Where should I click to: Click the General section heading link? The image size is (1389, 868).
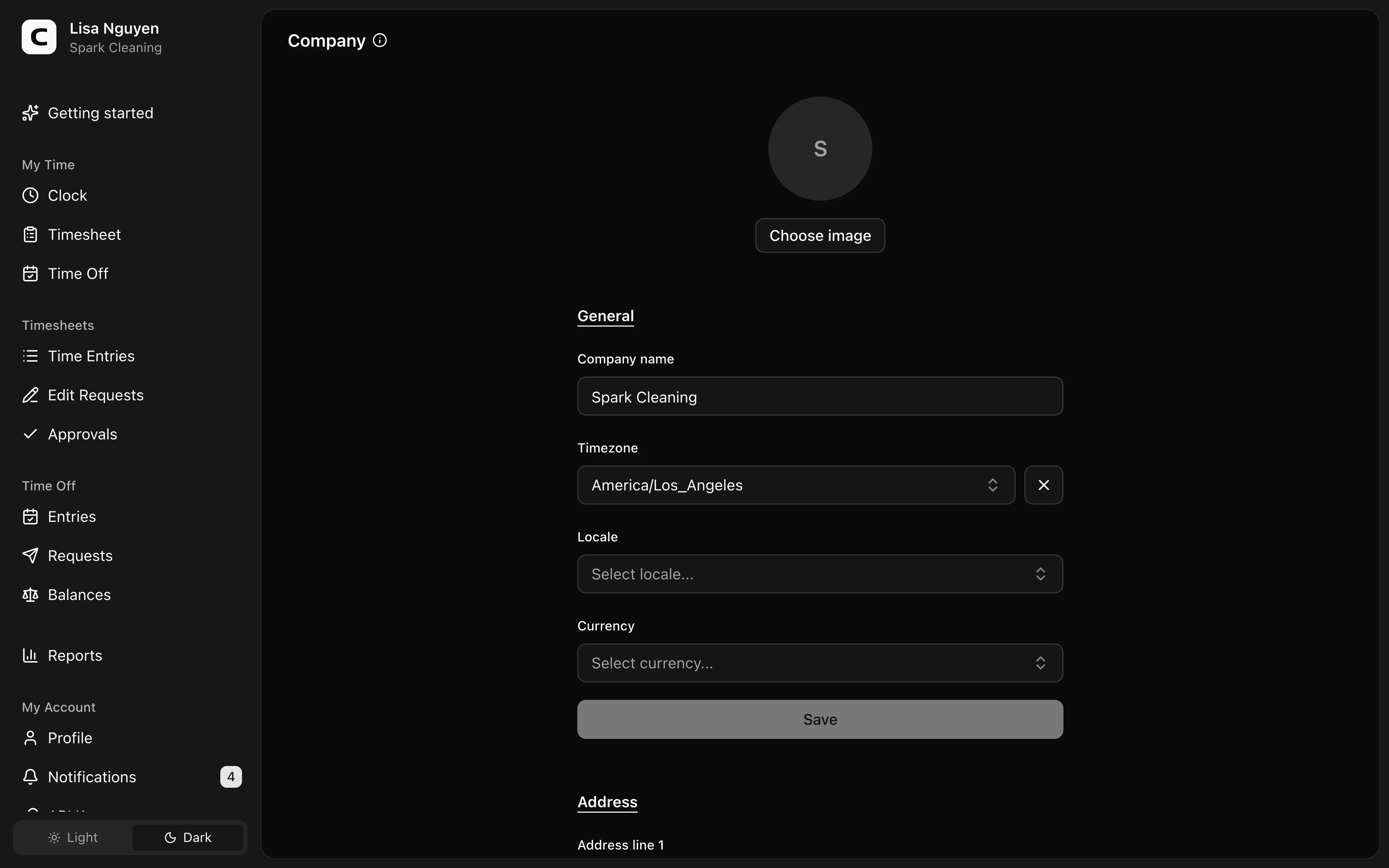(x=606, y=316)
